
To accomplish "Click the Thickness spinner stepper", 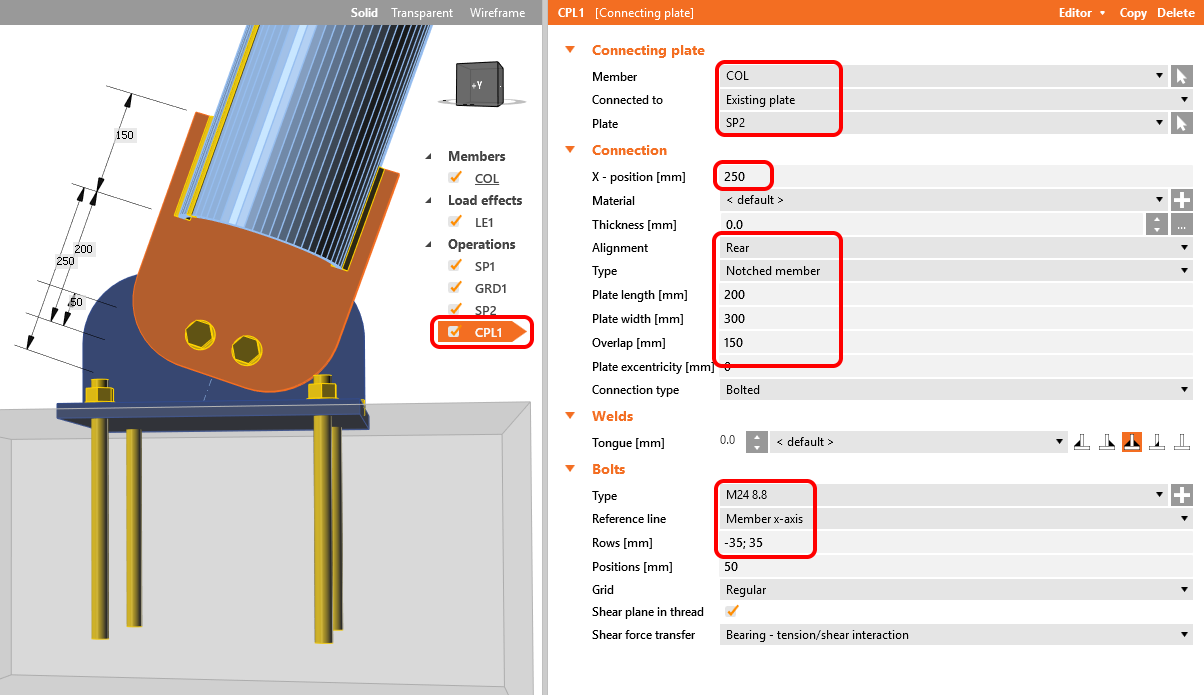I will click(x=1156, y=225).
